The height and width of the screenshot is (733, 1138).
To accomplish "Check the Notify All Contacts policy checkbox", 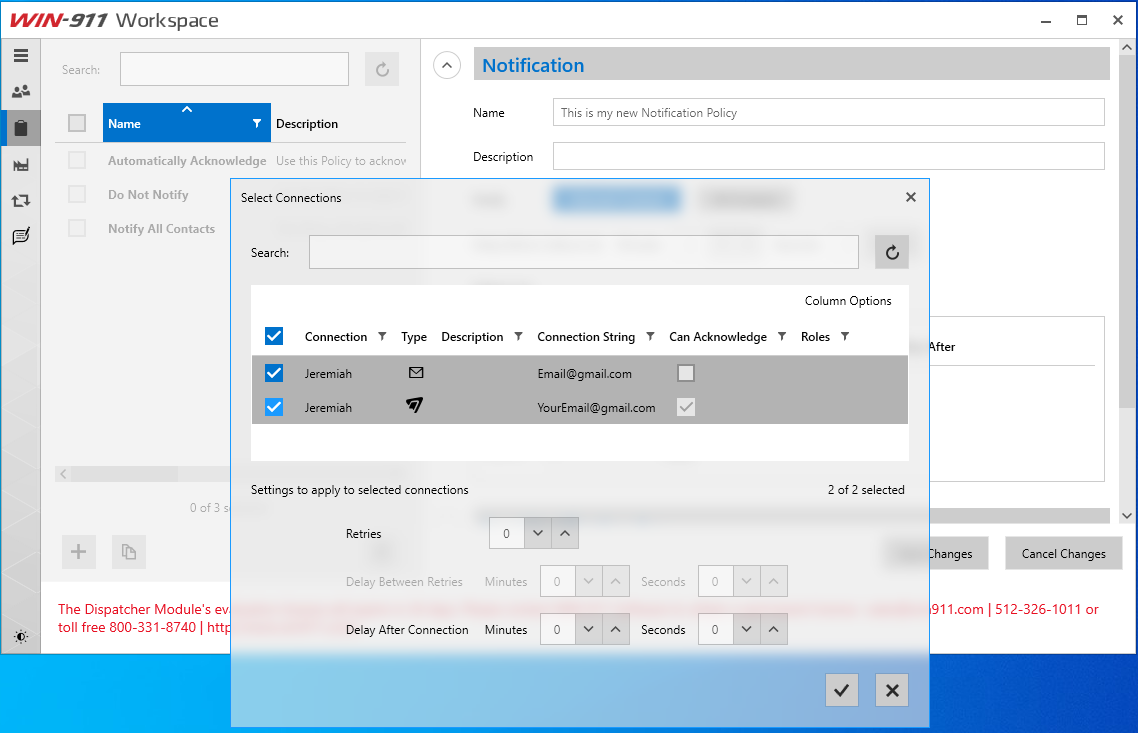I will click(77, 228).
